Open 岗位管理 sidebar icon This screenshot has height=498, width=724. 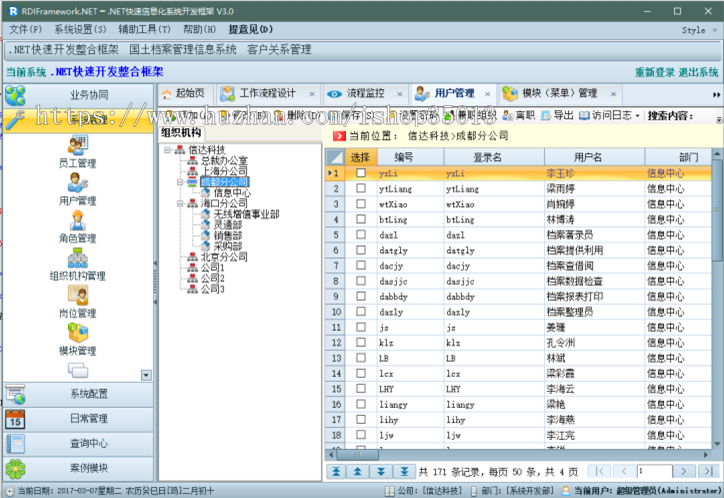77,302
